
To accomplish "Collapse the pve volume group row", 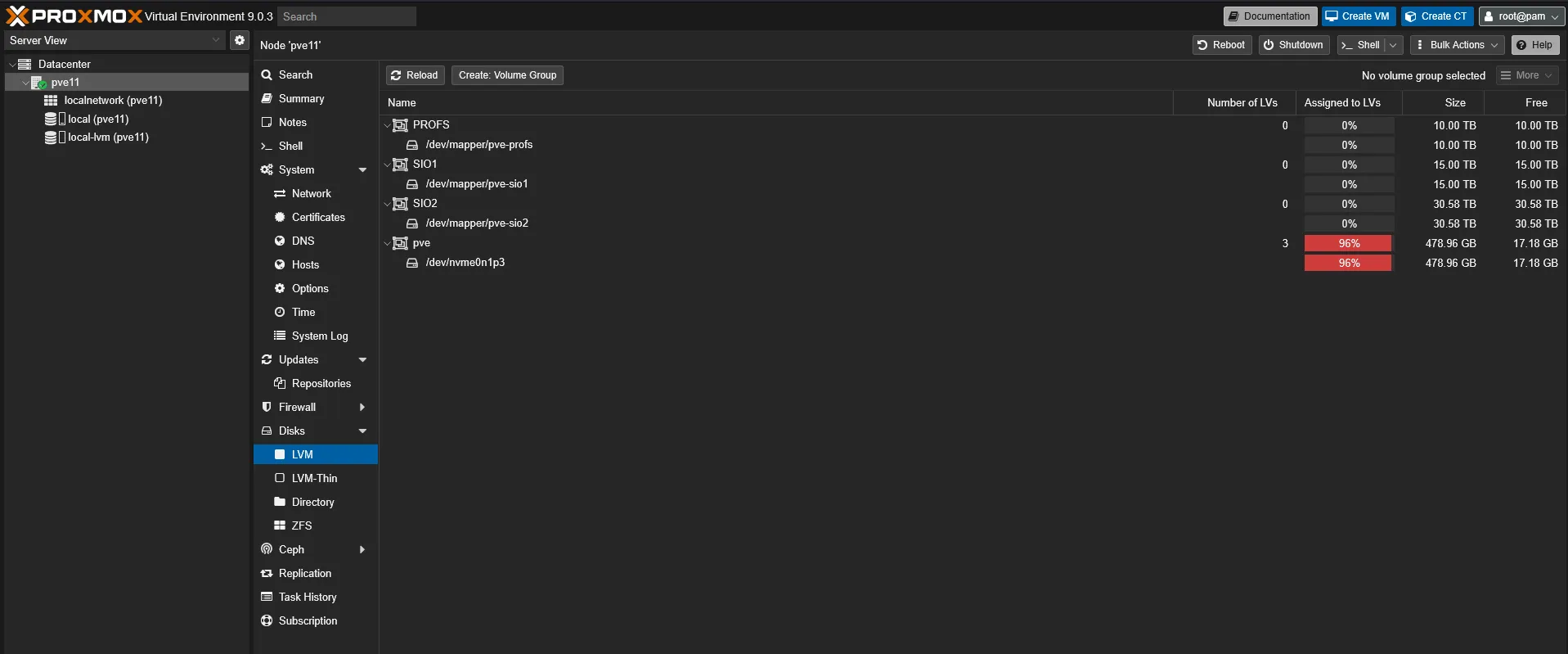I will [387, 243].
